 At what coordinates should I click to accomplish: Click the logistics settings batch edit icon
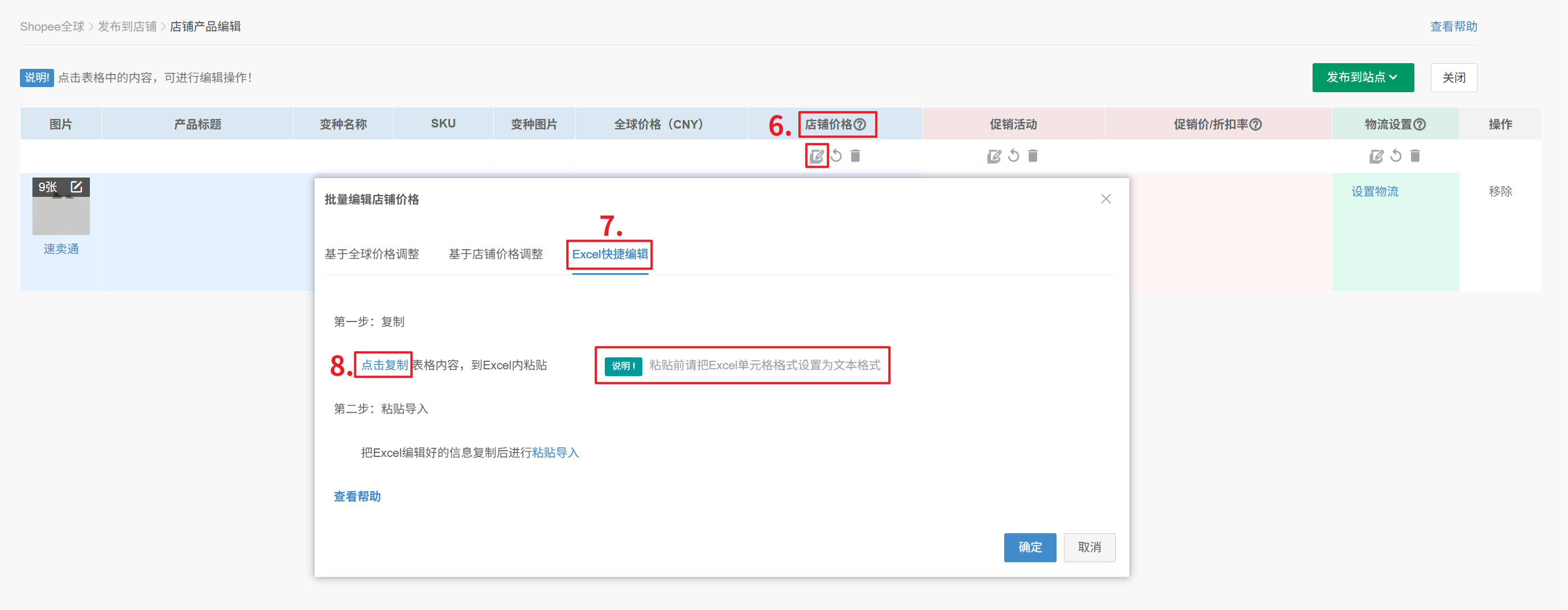point(1376,156)
